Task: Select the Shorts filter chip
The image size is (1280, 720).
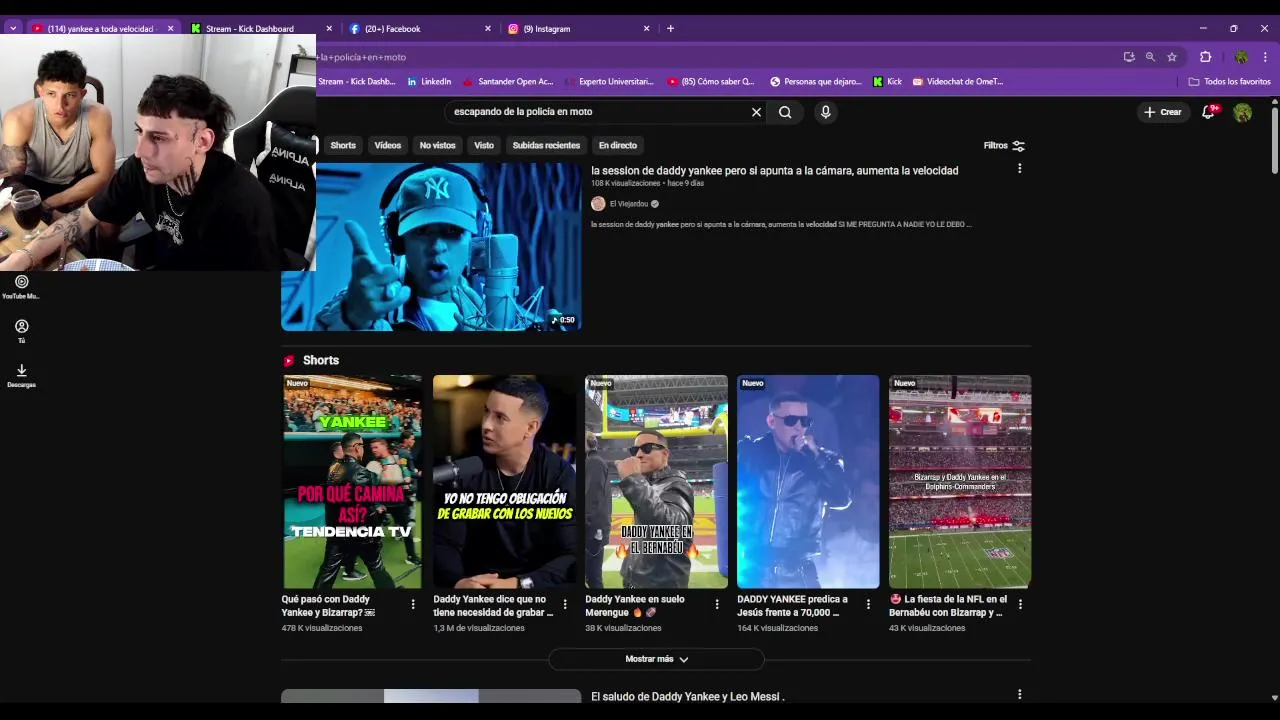Action: 343,145
